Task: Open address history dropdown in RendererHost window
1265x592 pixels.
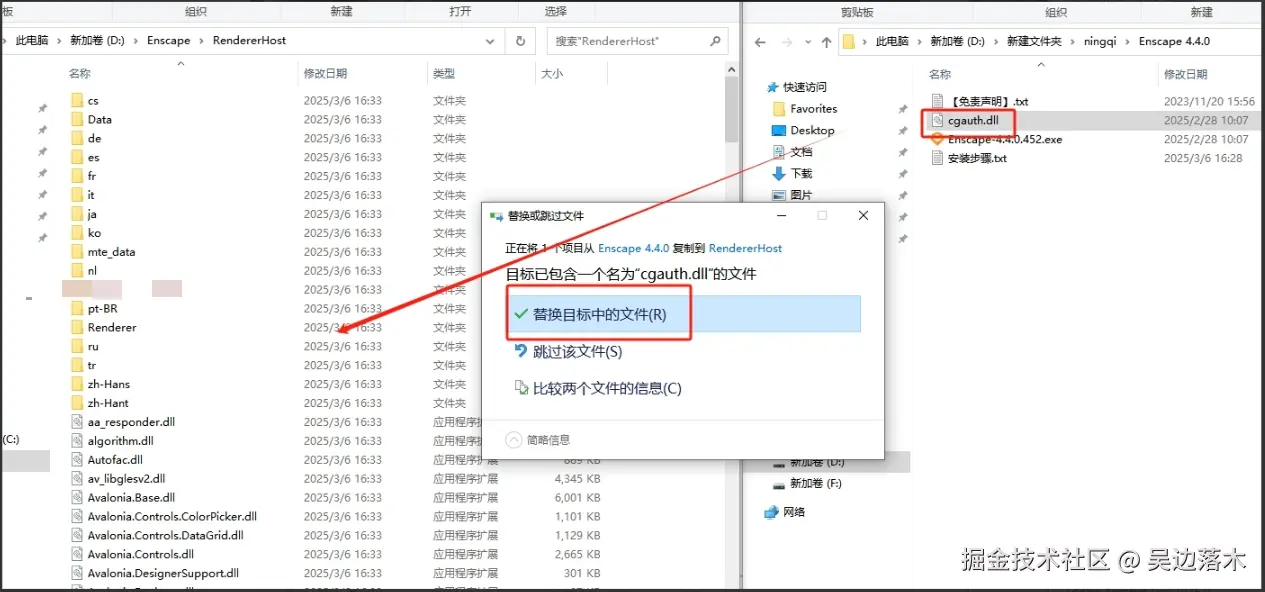Action: tap(490, 41)
